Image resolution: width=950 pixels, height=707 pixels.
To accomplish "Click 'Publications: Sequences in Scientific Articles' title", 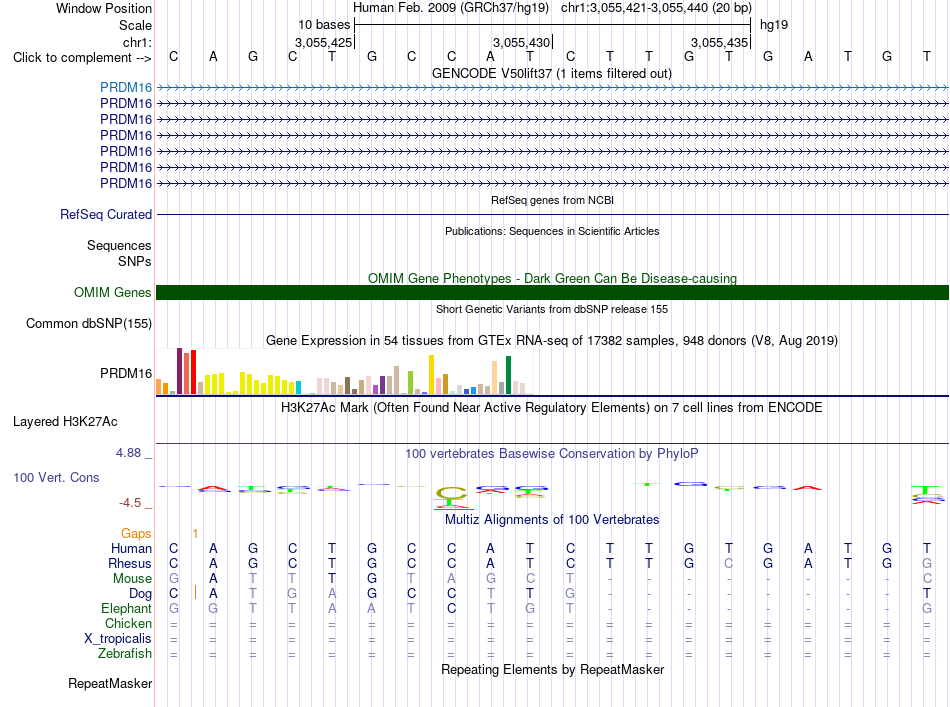I will tap(552, 231).
